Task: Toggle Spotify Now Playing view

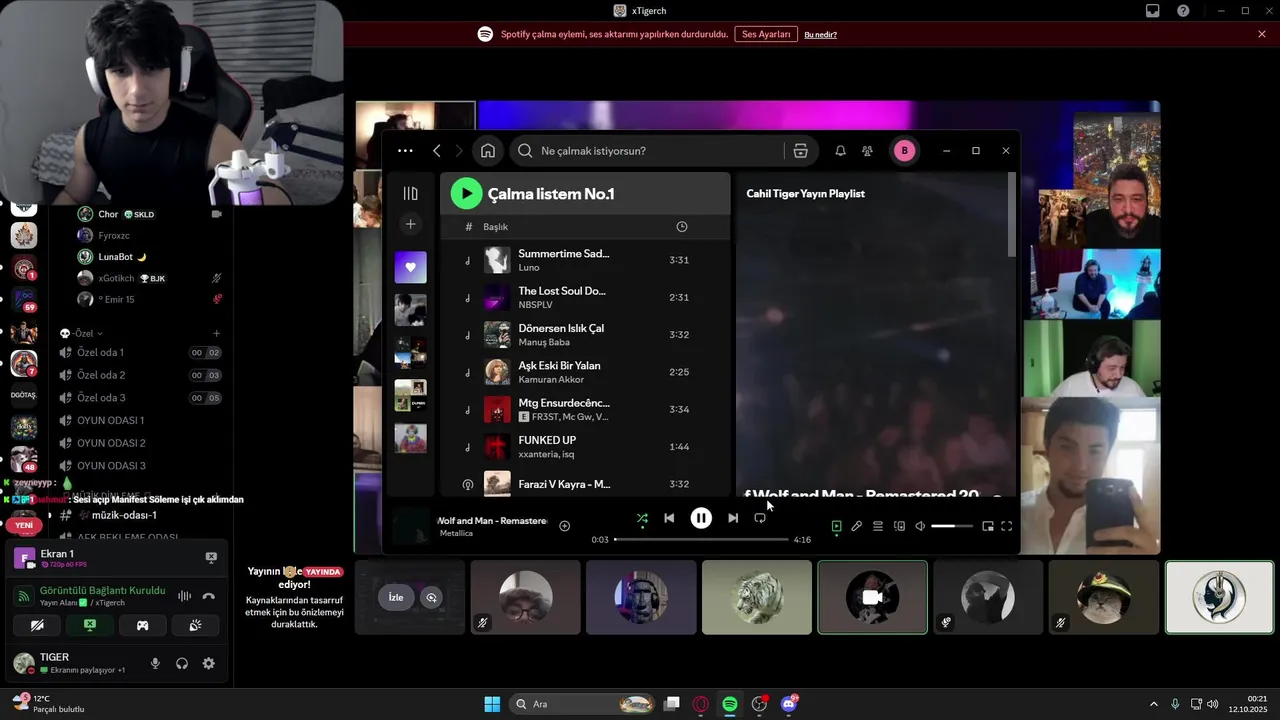Action: coord(837,526)
